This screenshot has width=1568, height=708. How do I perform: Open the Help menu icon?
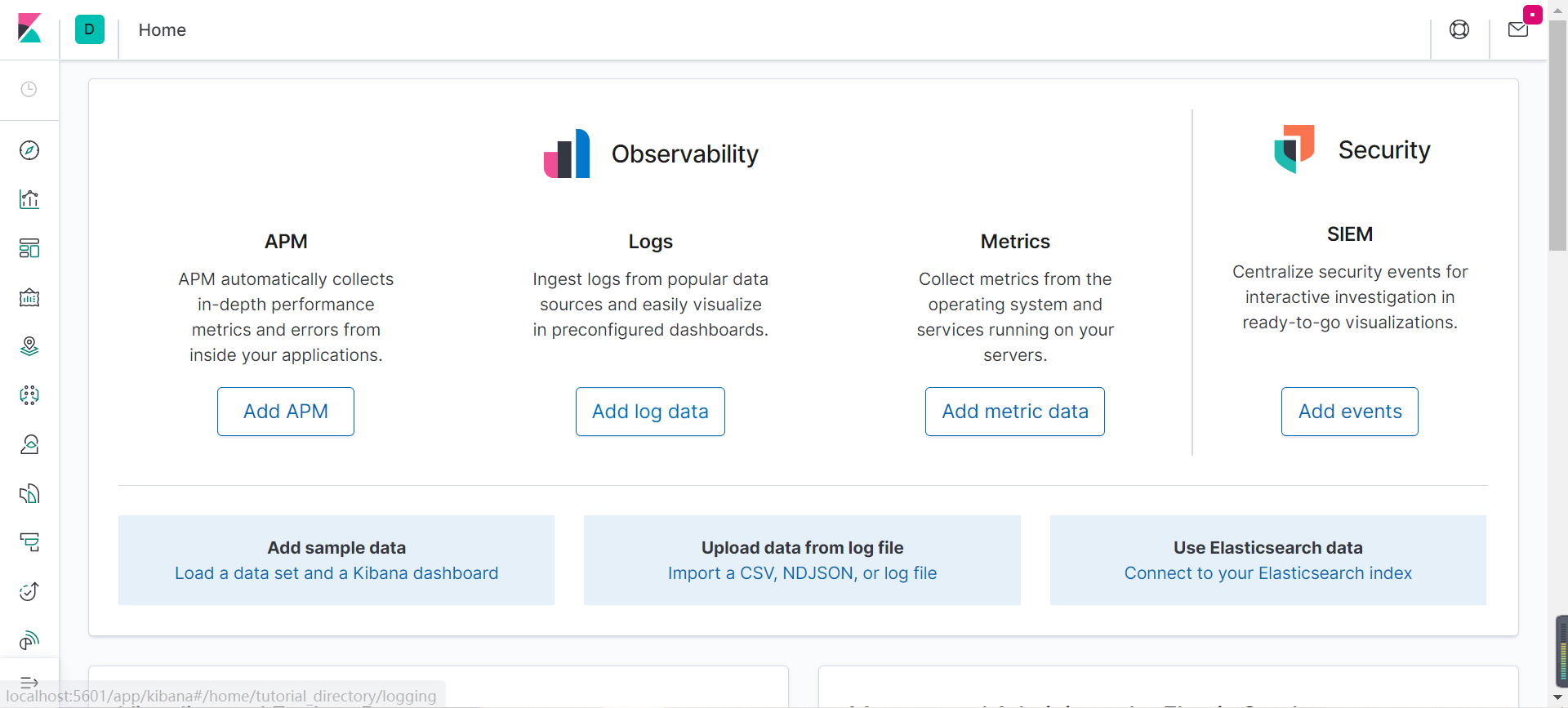[x=1459, y=29]
